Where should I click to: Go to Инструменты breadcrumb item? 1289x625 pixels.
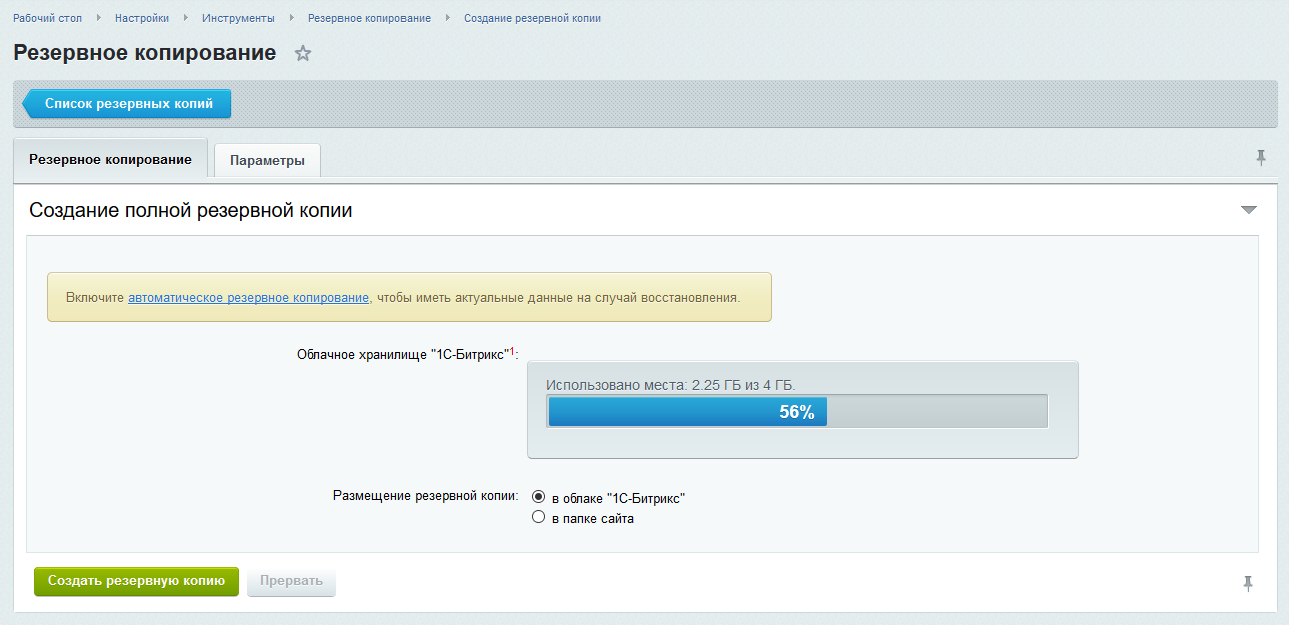[238, 18]
